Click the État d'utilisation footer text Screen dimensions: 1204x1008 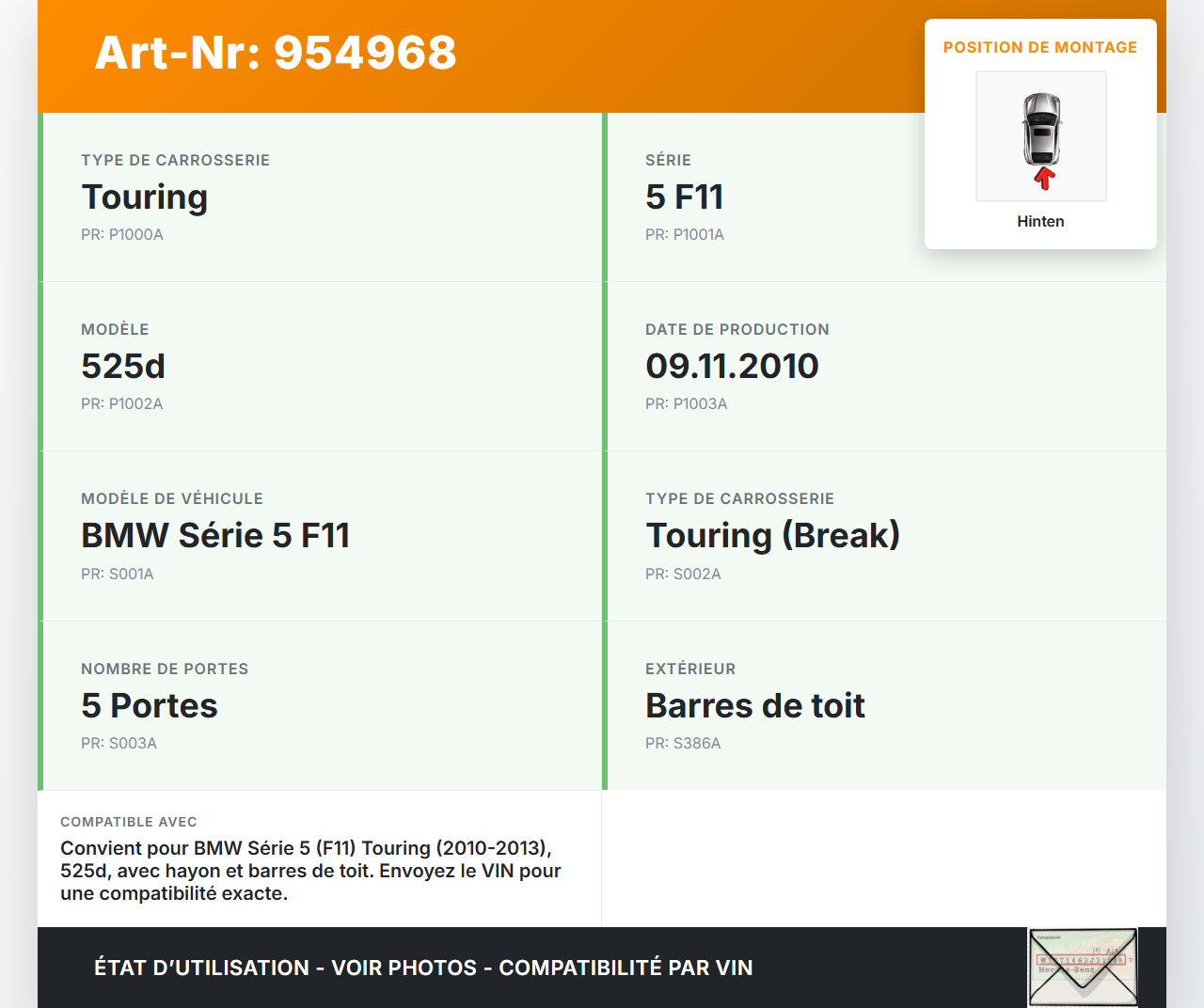[x=423, y=968]
